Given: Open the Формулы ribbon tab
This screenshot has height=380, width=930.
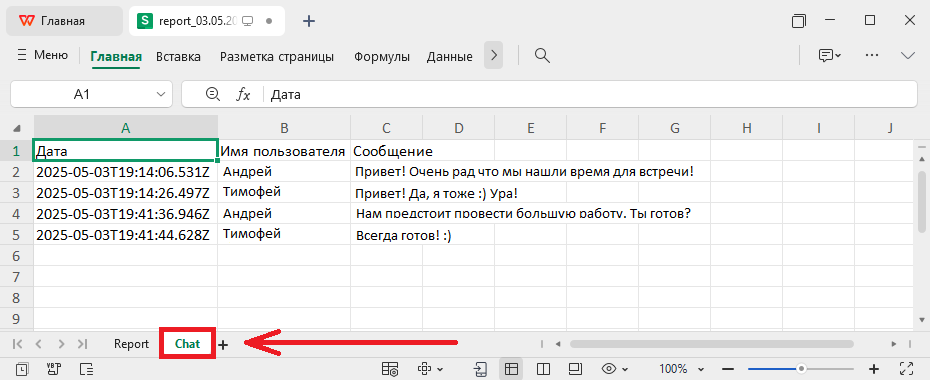Looking at the screenshot, I should 382,57.
